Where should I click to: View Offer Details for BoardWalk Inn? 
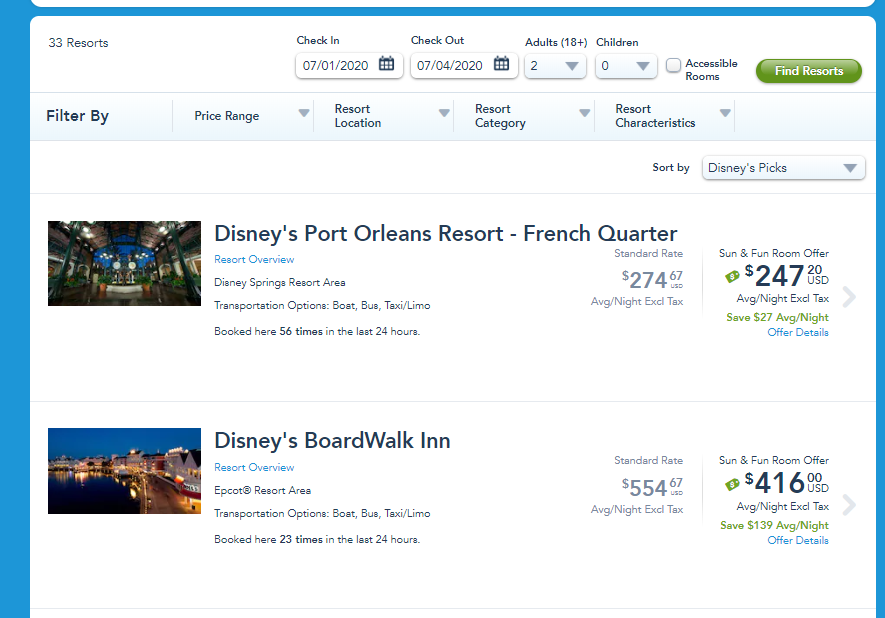coord(797,540)
